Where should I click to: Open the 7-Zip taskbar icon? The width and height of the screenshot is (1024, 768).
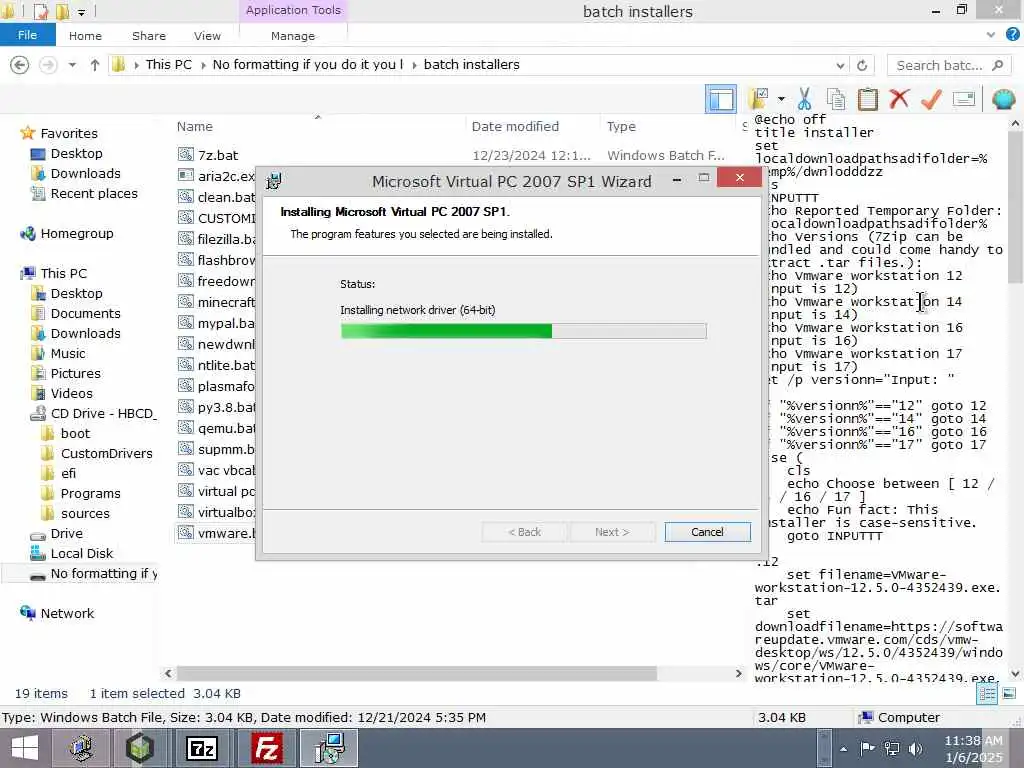coord(201,748)
